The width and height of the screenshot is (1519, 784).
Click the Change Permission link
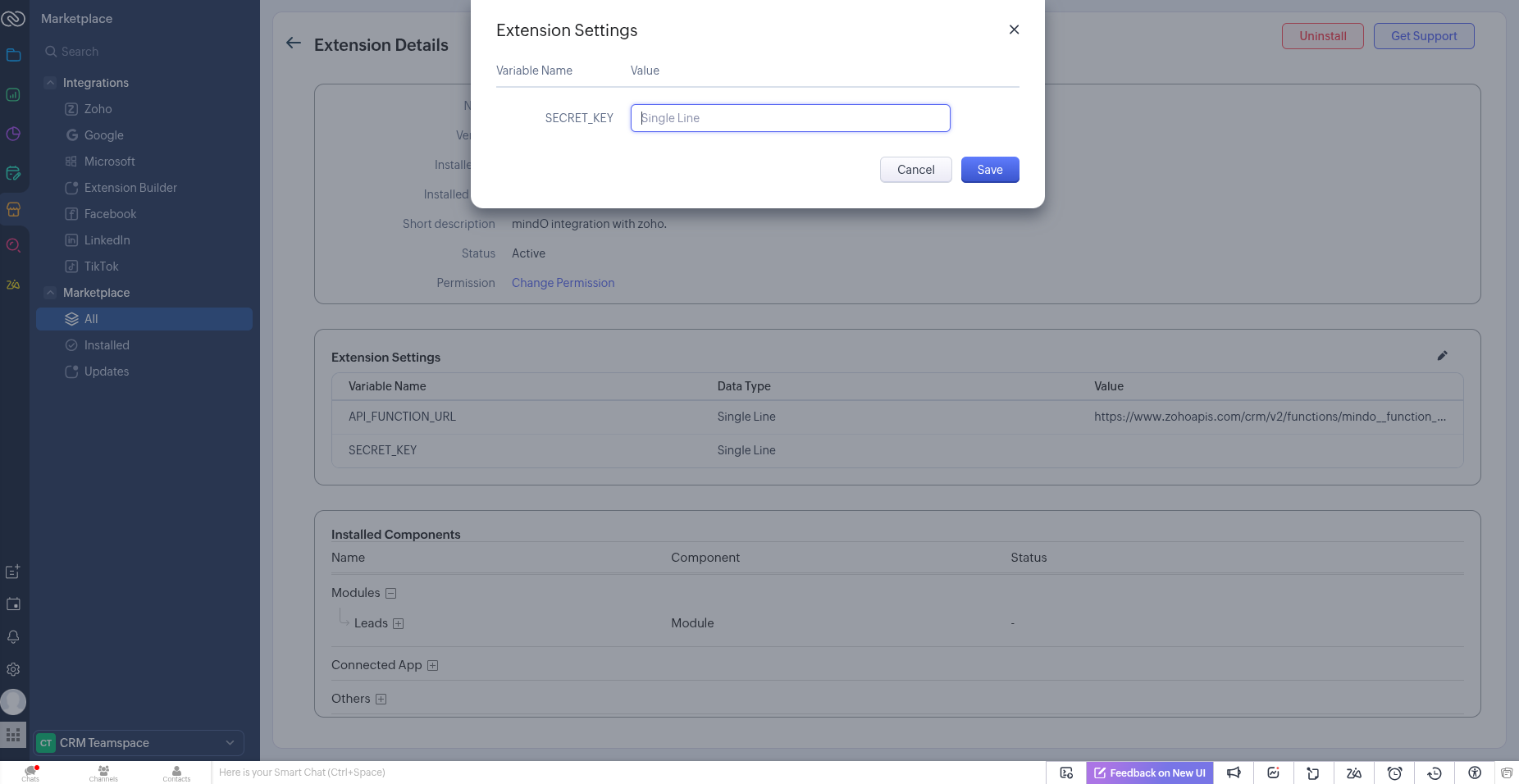tap(563, 283)
